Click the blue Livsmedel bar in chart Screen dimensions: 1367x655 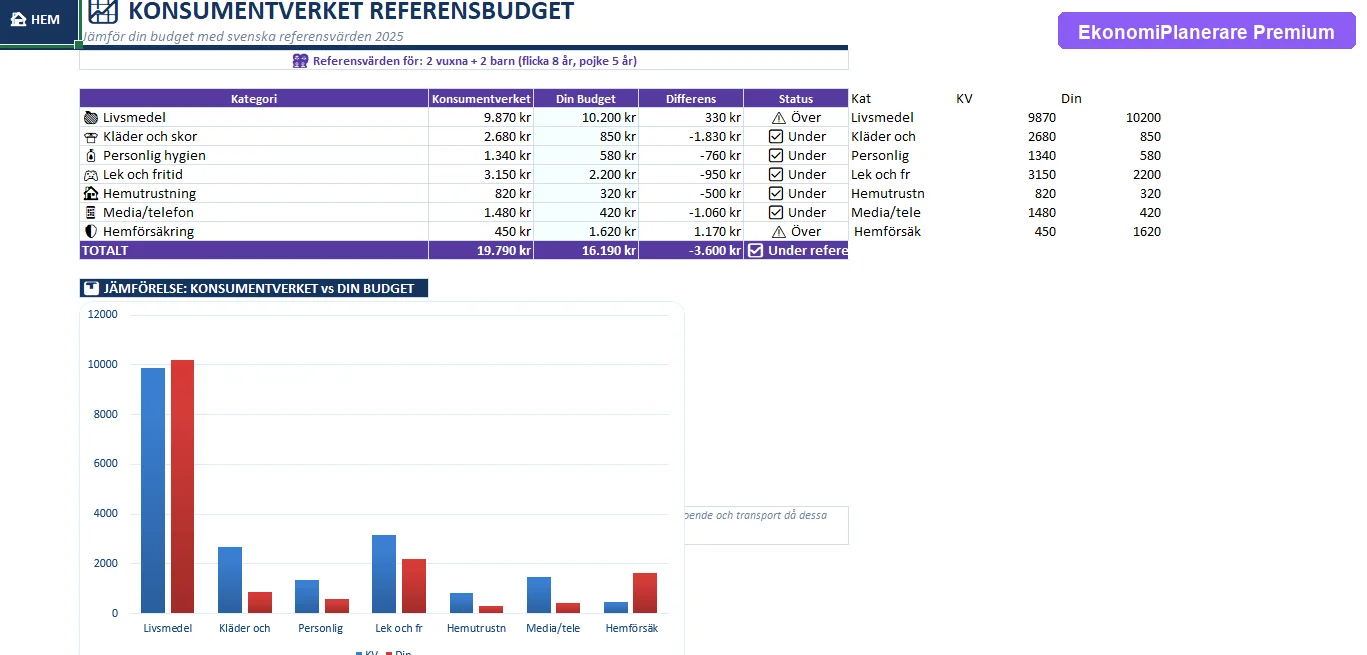click(x=153, y=490)
